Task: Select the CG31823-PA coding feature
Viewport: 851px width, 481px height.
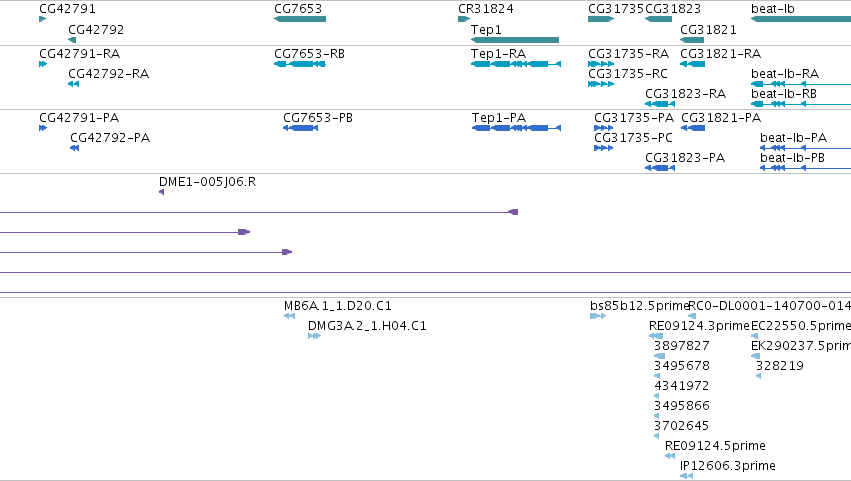Action: tap(660, 168)
